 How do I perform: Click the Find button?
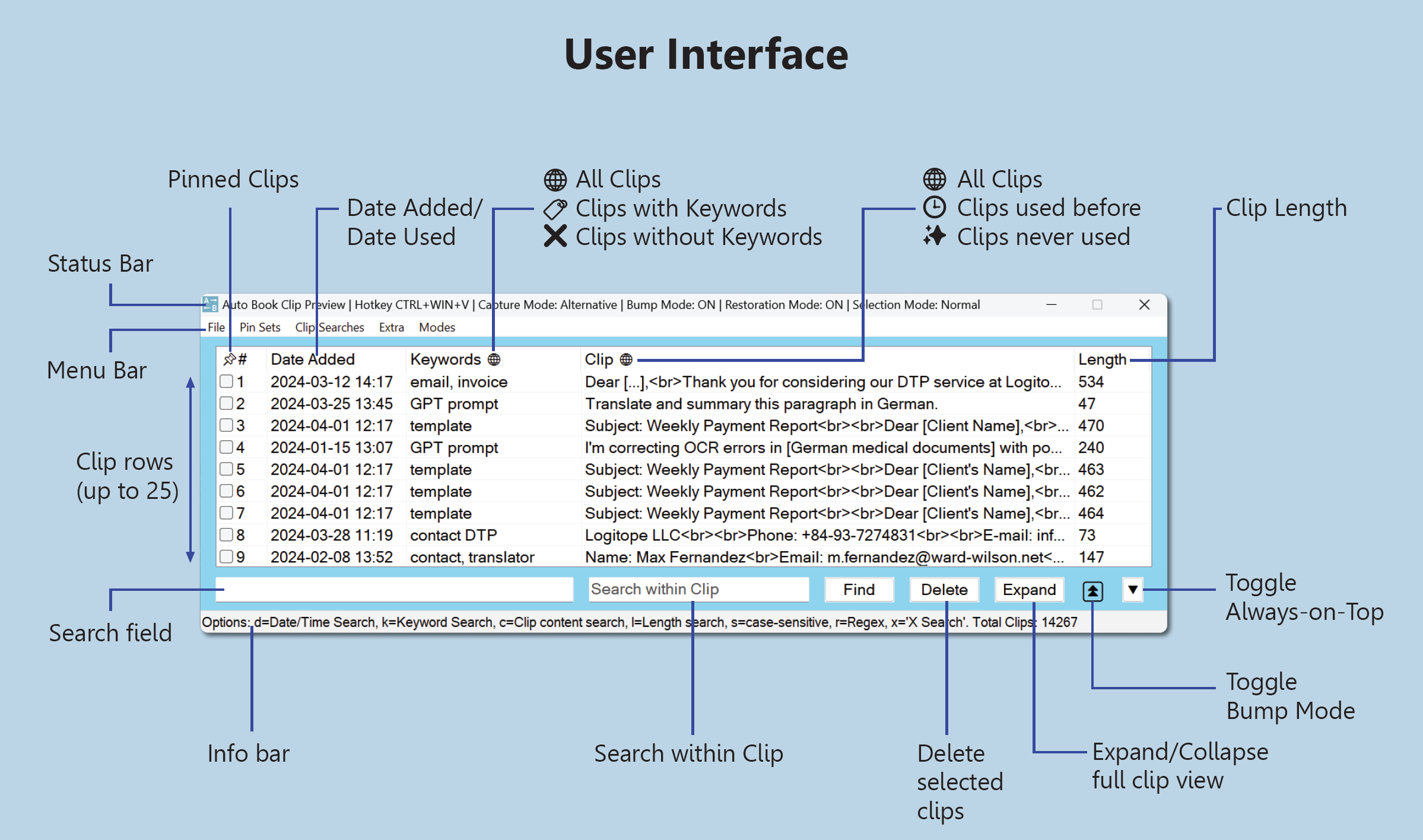point(859,590)
